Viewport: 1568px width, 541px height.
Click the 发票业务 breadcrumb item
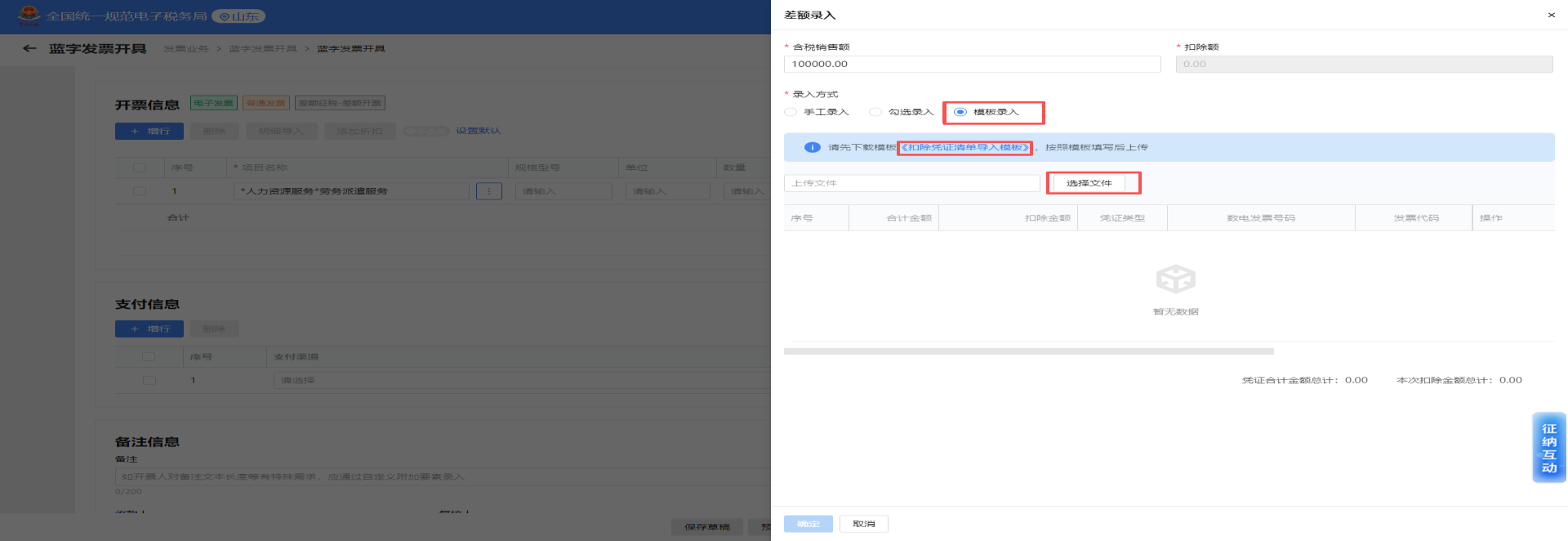click(185, 49)
